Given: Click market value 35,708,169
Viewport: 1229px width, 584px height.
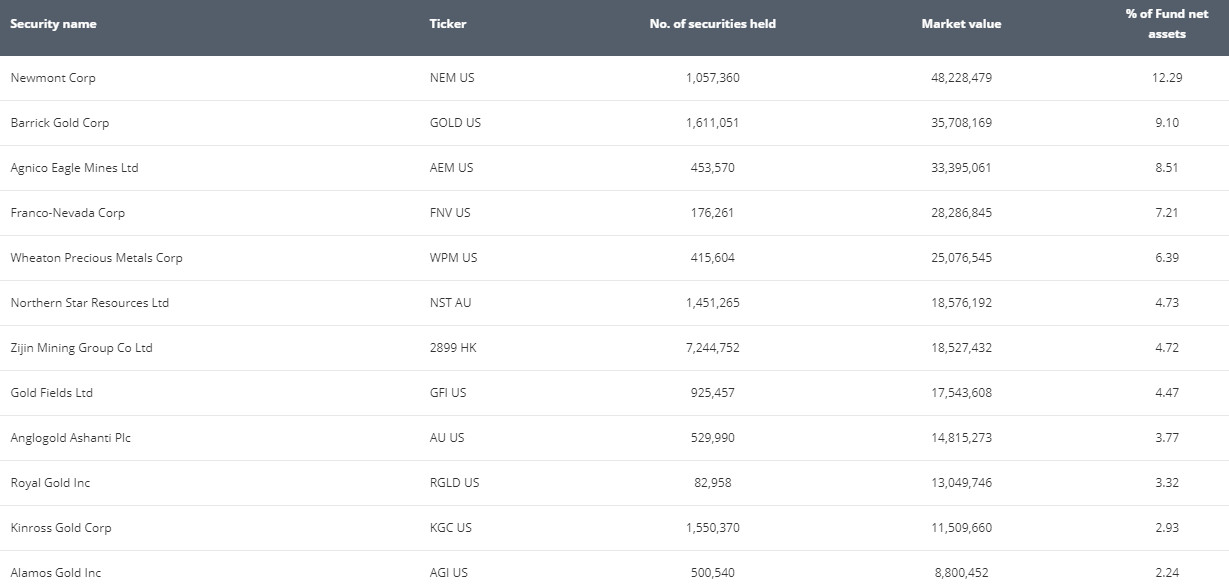Looking at the screenshot, I should pyautogui.click(x=961, y=123).
